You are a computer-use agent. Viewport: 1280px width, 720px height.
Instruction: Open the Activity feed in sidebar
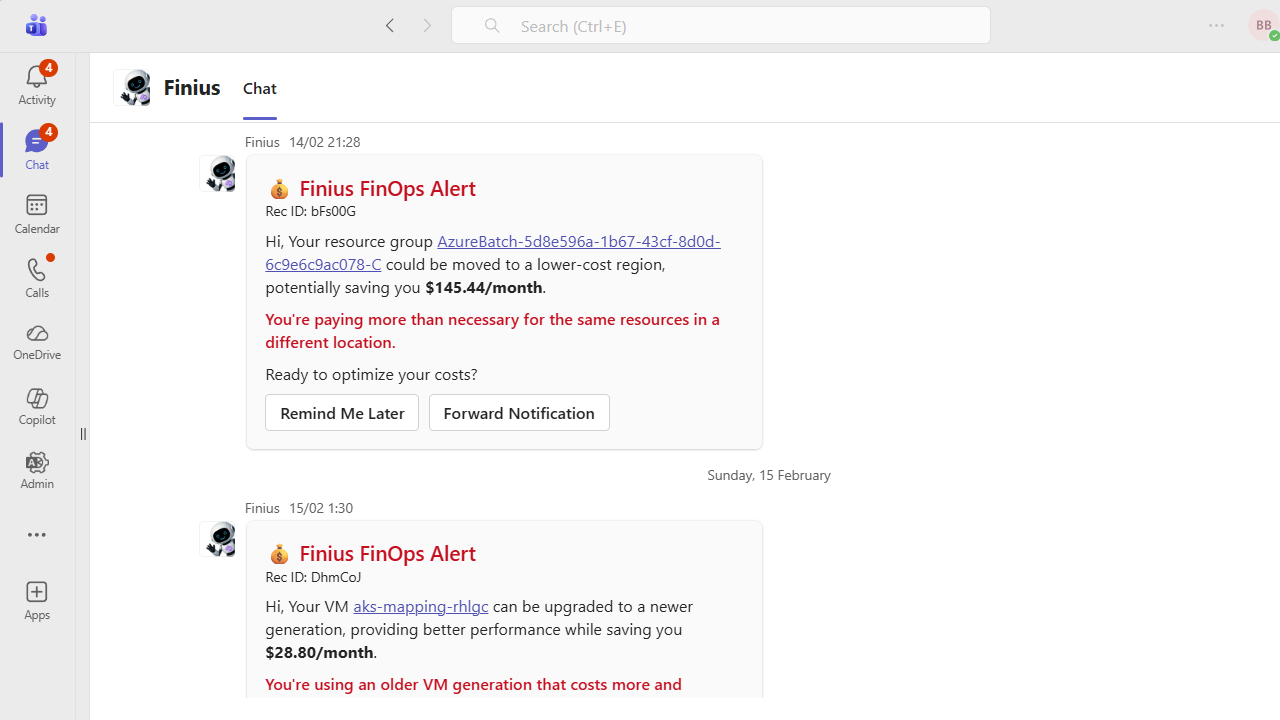(37, 84)
